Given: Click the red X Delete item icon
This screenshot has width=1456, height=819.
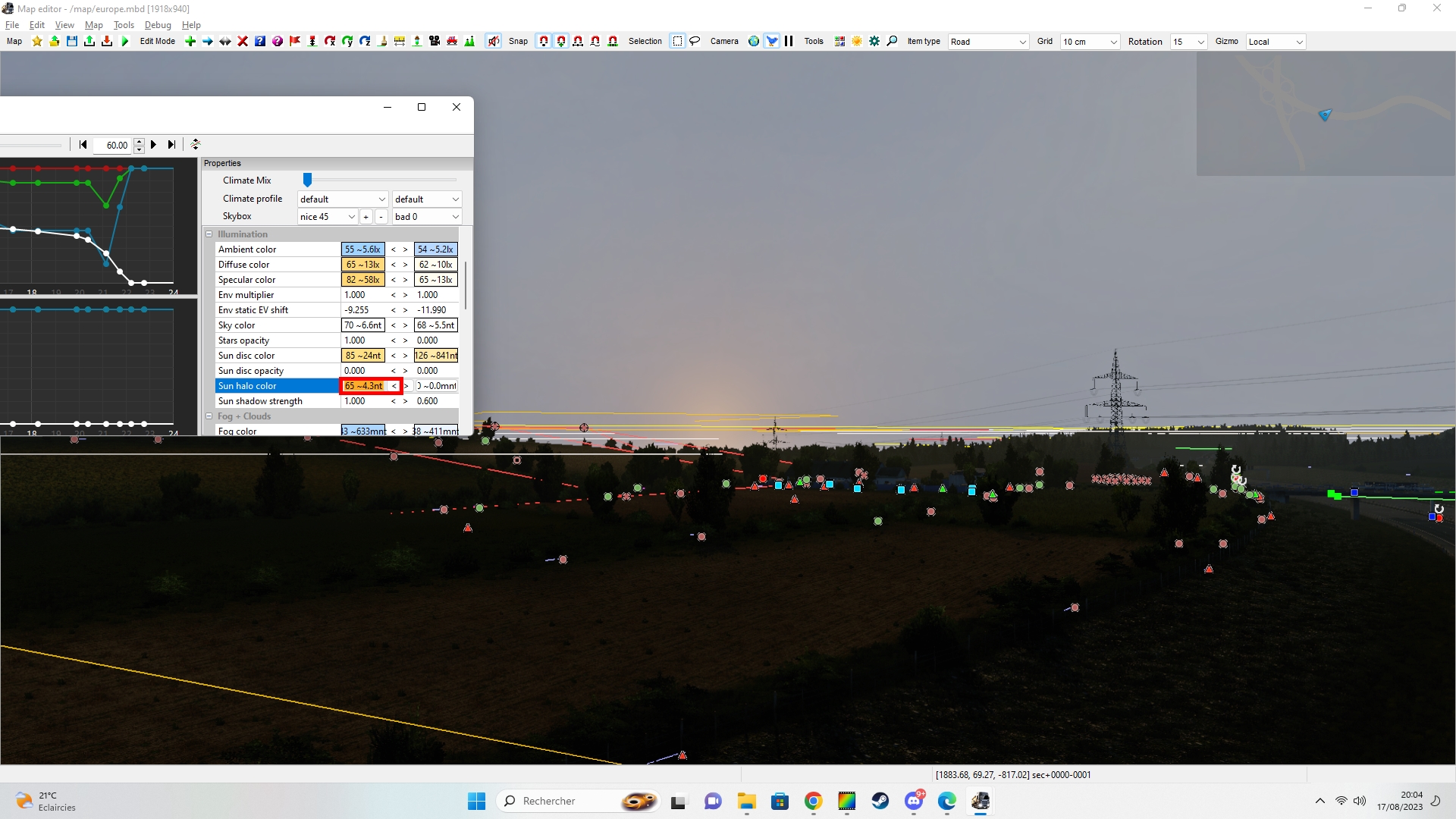Looking at the screenshot, I should pyautogui.click(x=243, y=42).
